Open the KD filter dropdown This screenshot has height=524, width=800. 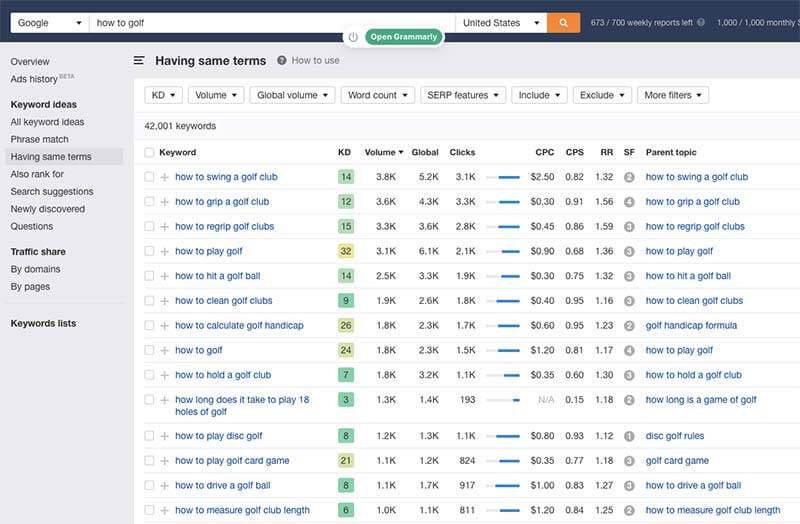(x=163, y=95)
